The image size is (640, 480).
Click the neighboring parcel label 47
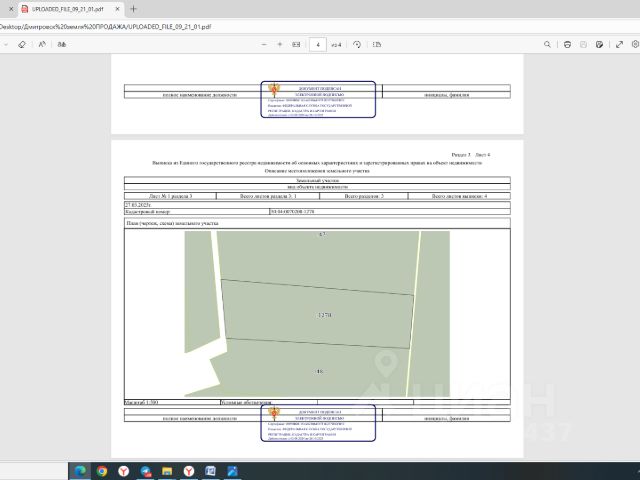point(322,234)
